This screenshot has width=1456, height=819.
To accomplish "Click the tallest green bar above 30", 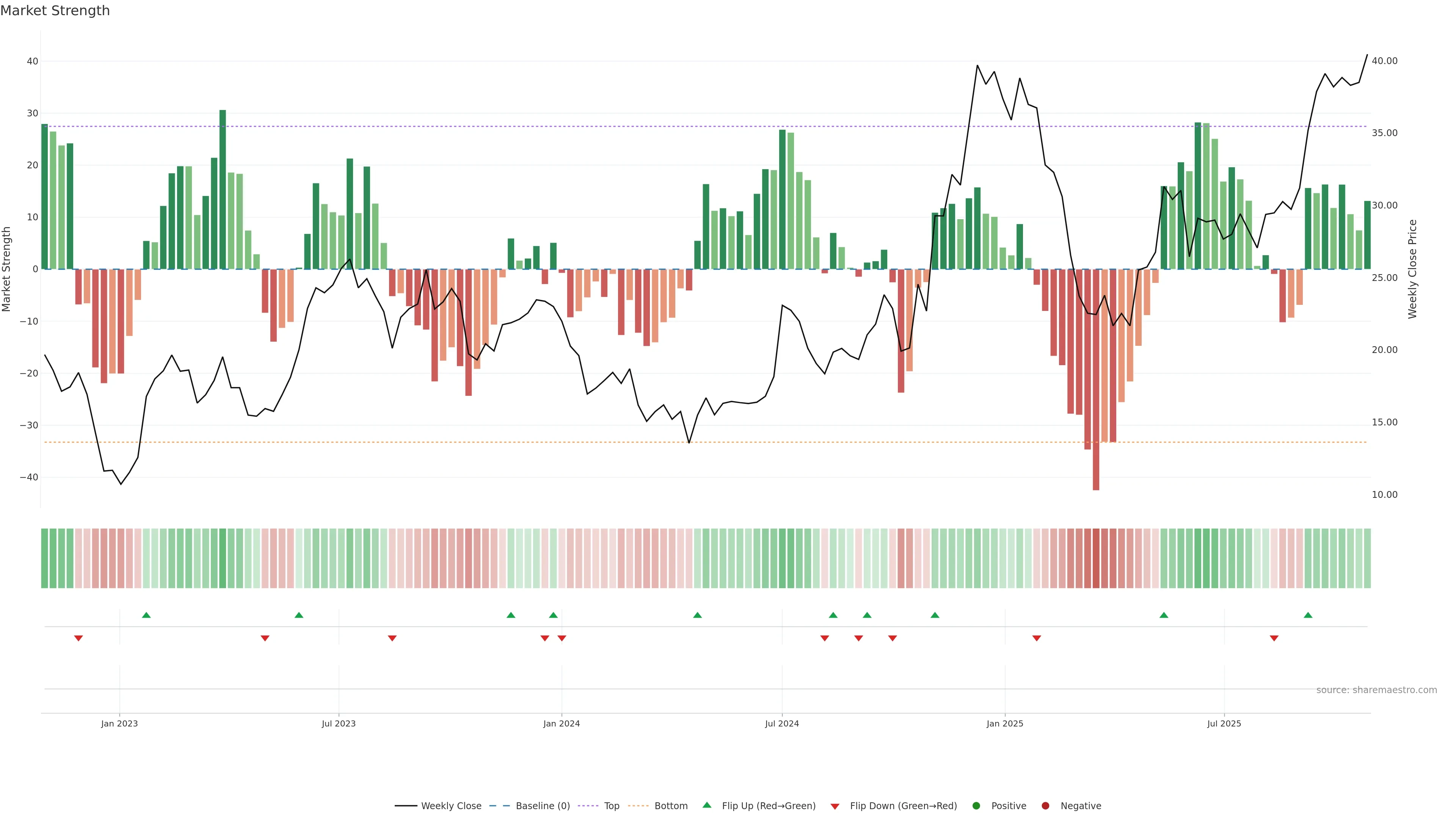I will (x=223, y=189).
